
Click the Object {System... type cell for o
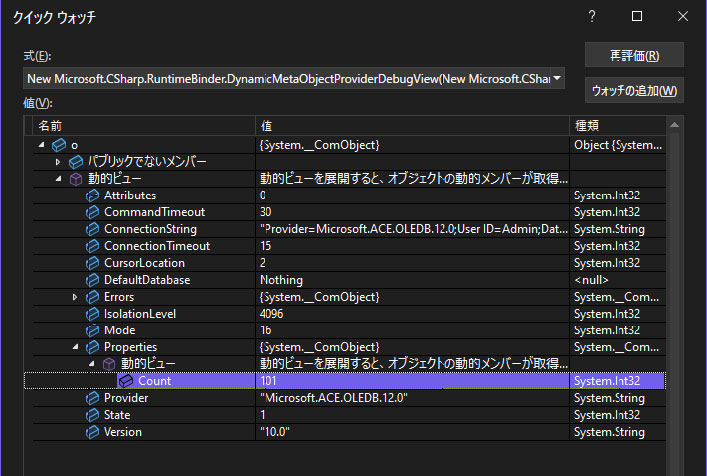point(618,145)
